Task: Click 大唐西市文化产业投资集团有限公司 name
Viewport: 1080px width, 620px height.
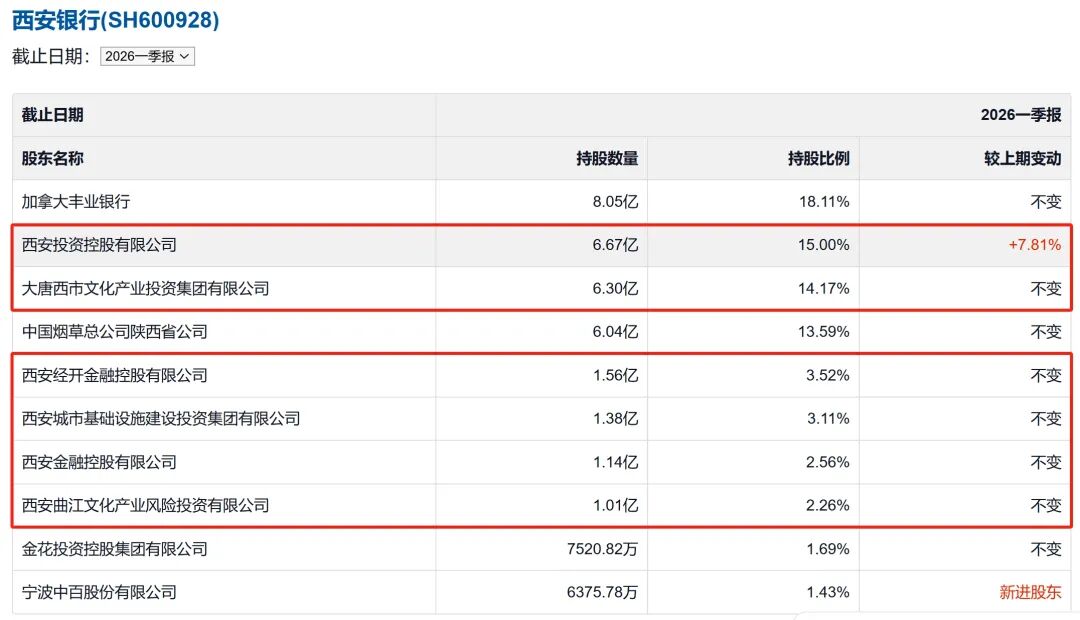Action: pyautogui.click(x=145, y=289)
